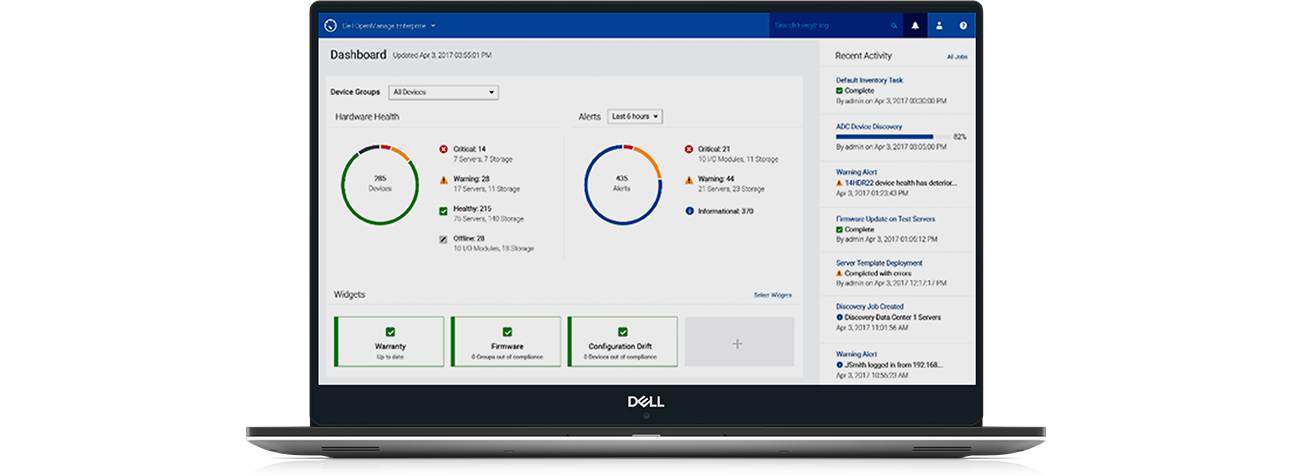Click the 435 Alerts donut chart

click(622, 185)
